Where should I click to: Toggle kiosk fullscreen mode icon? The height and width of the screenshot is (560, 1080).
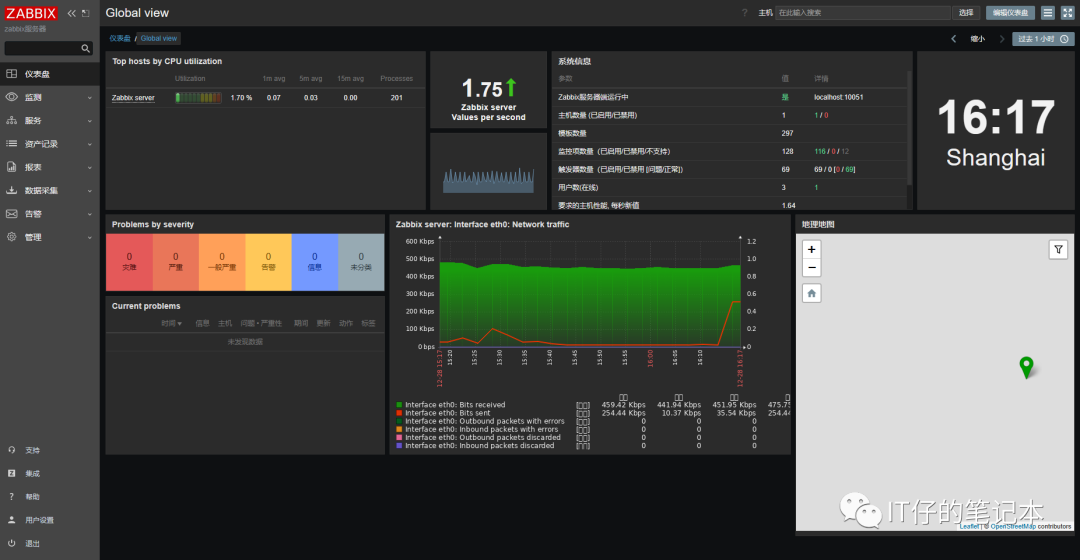pos(1067,12)
